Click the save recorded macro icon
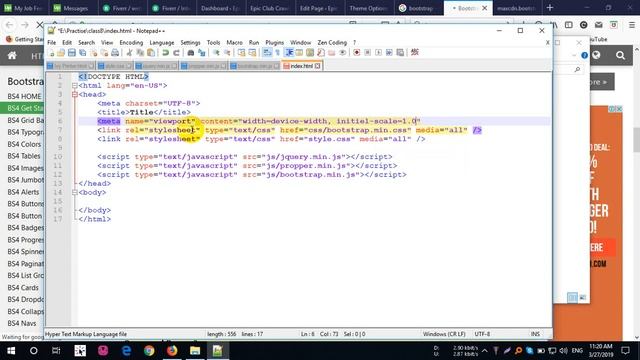 400,52
